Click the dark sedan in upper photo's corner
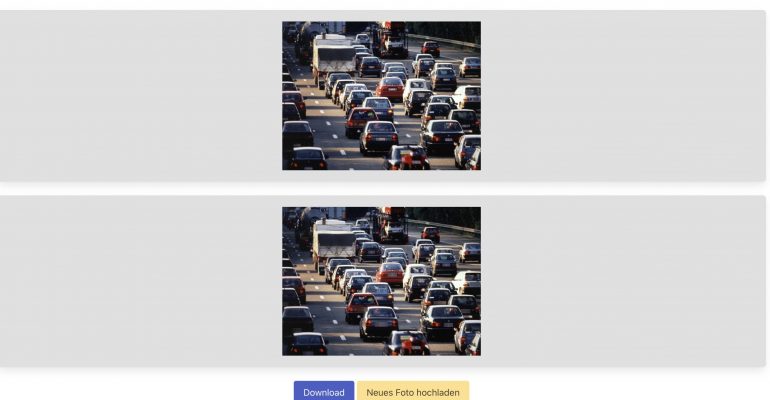The height and width of the screenshot is (400, 770). click(x=307, y=159)
